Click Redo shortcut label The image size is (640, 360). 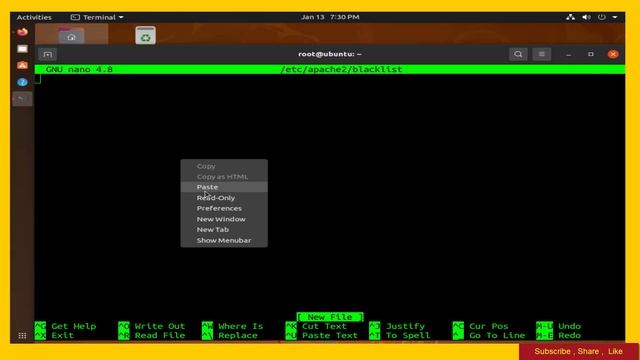[569, 336]
